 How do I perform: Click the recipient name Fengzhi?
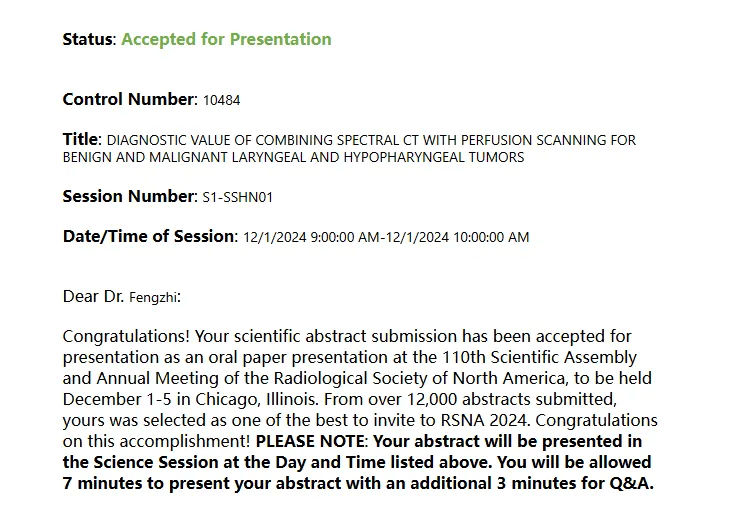[153, 298]
